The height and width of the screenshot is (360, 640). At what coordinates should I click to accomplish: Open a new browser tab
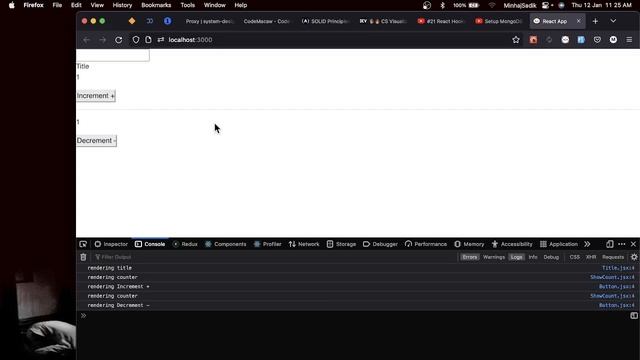pyautogui.click(x=595, y=21)
